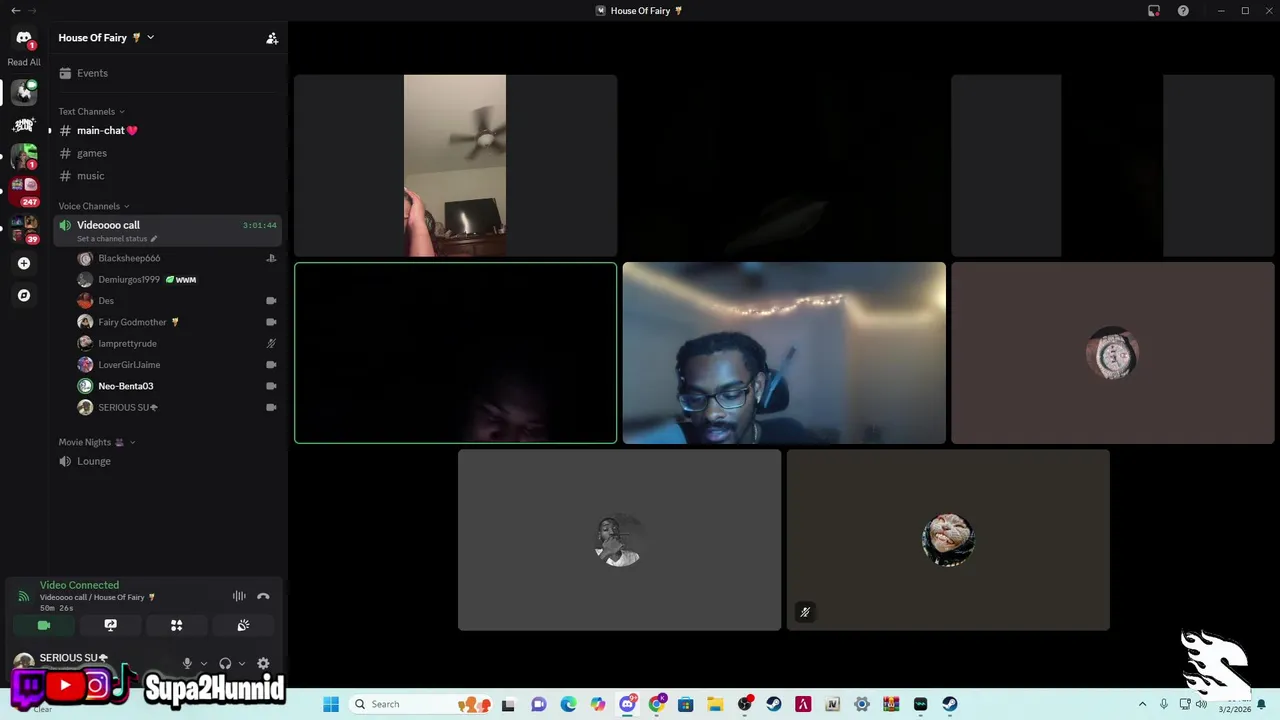Click the man with glasses video tile
This screenshot has height=720, width=1280.
point(784,353)
